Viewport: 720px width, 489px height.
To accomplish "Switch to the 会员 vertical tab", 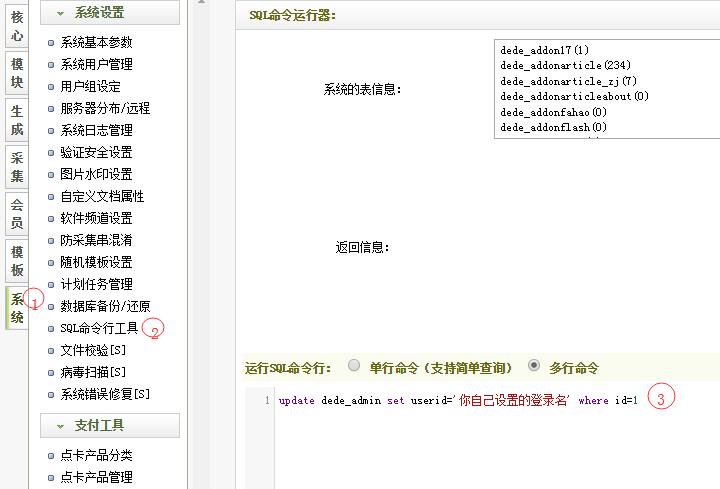I will pos(17,214).
